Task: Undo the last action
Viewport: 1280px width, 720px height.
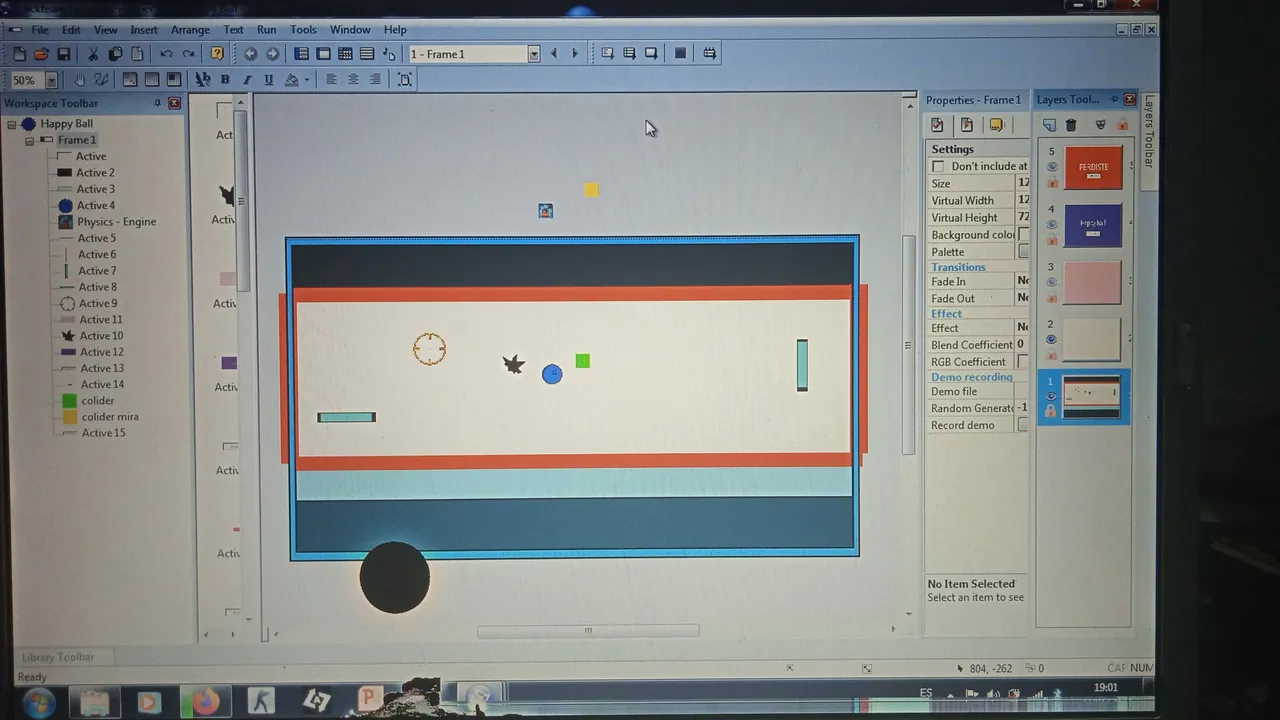Action: point(166,54)
